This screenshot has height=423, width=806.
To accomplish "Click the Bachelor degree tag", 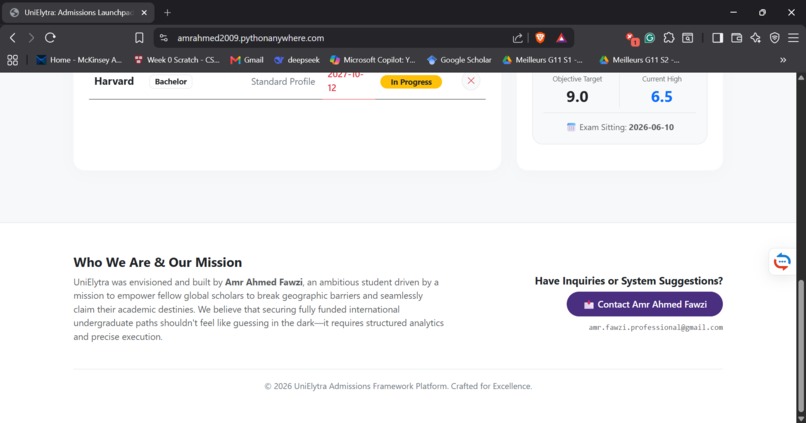I will point(171,82).
